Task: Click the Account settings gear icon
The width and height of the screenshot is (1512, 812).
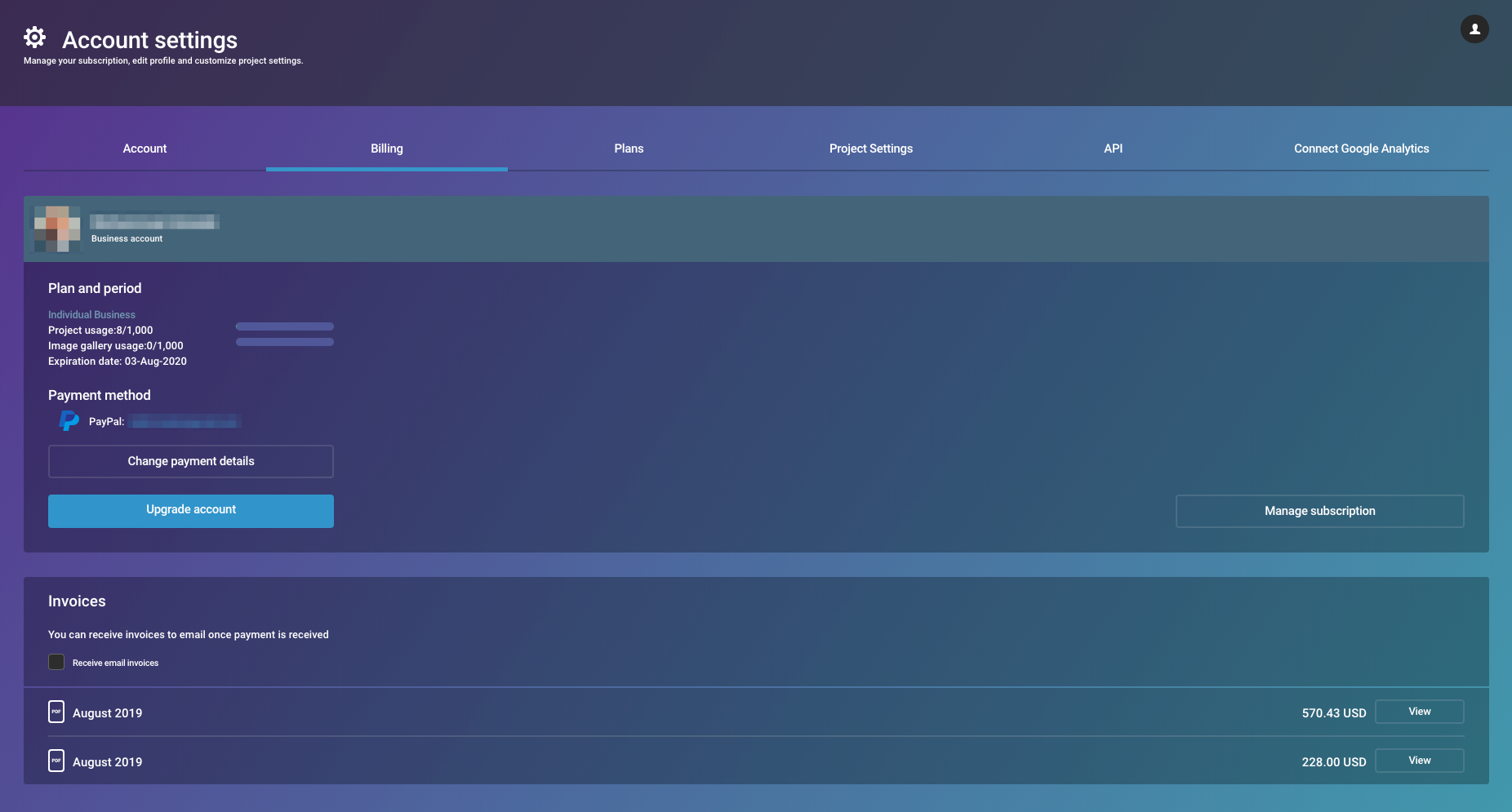Action: pos(34,38)
